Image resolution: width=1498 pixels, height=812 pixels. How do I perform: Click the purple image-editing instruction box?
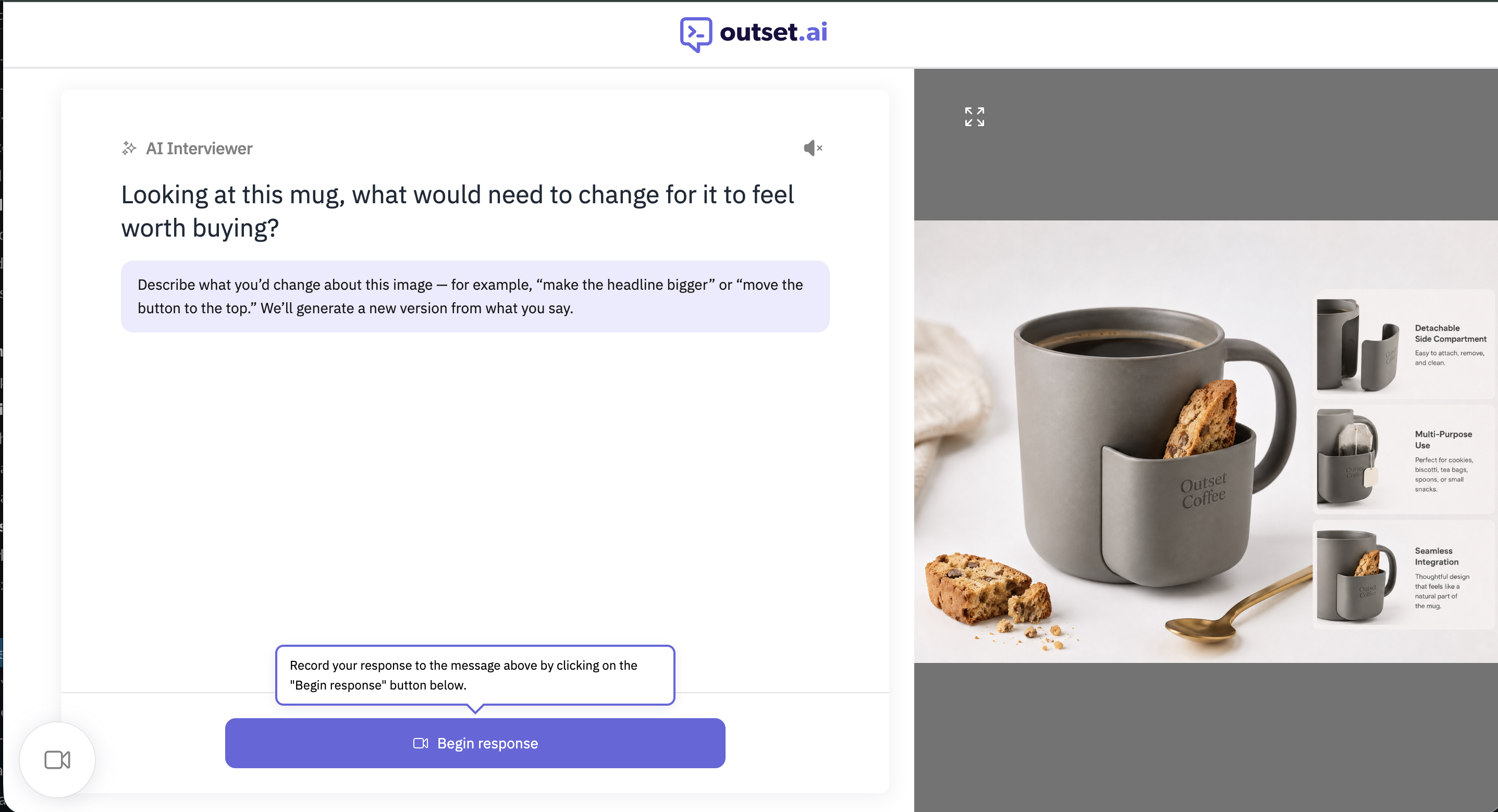(x=474, y=297)
